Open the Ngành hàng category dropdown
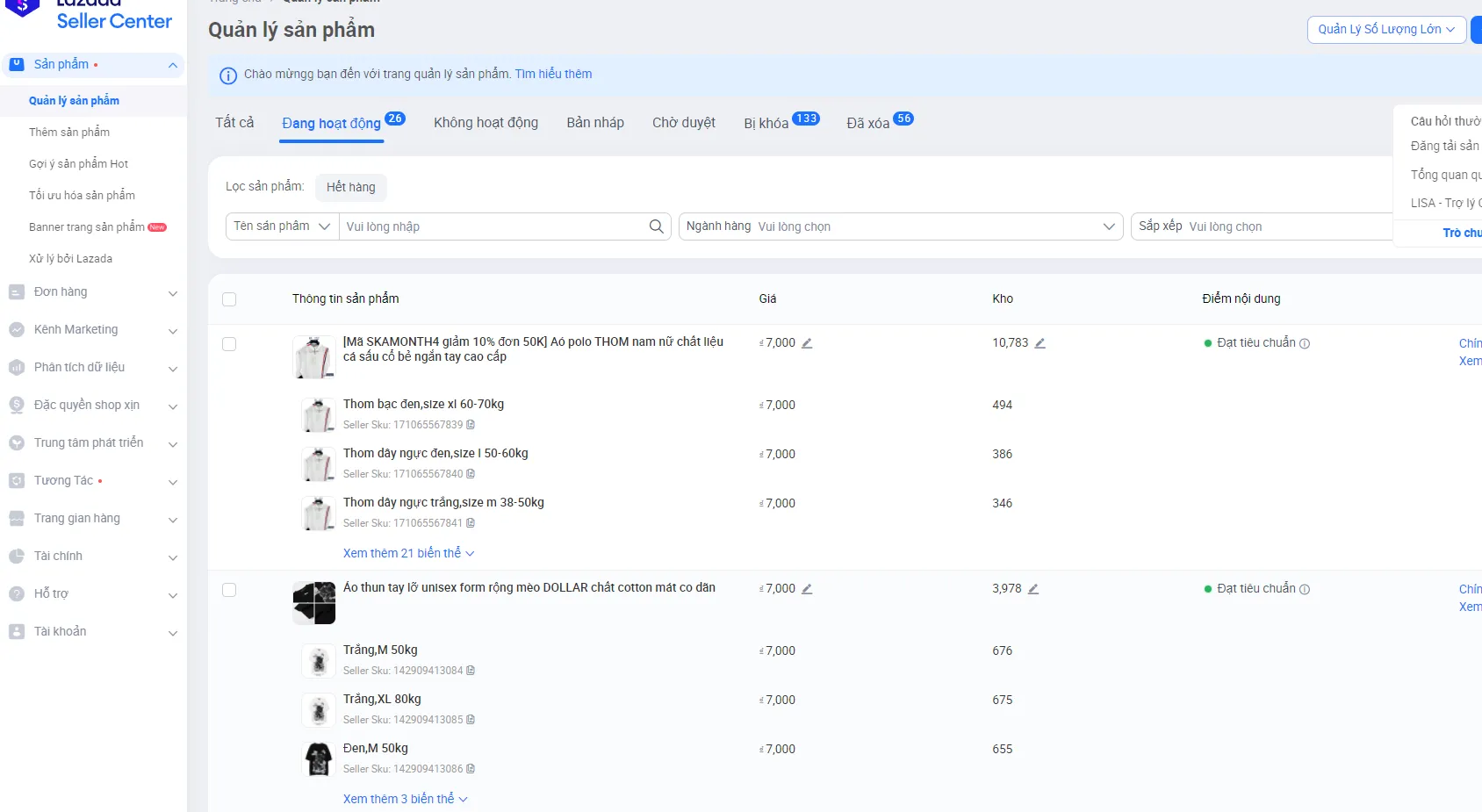 point(901,226)
